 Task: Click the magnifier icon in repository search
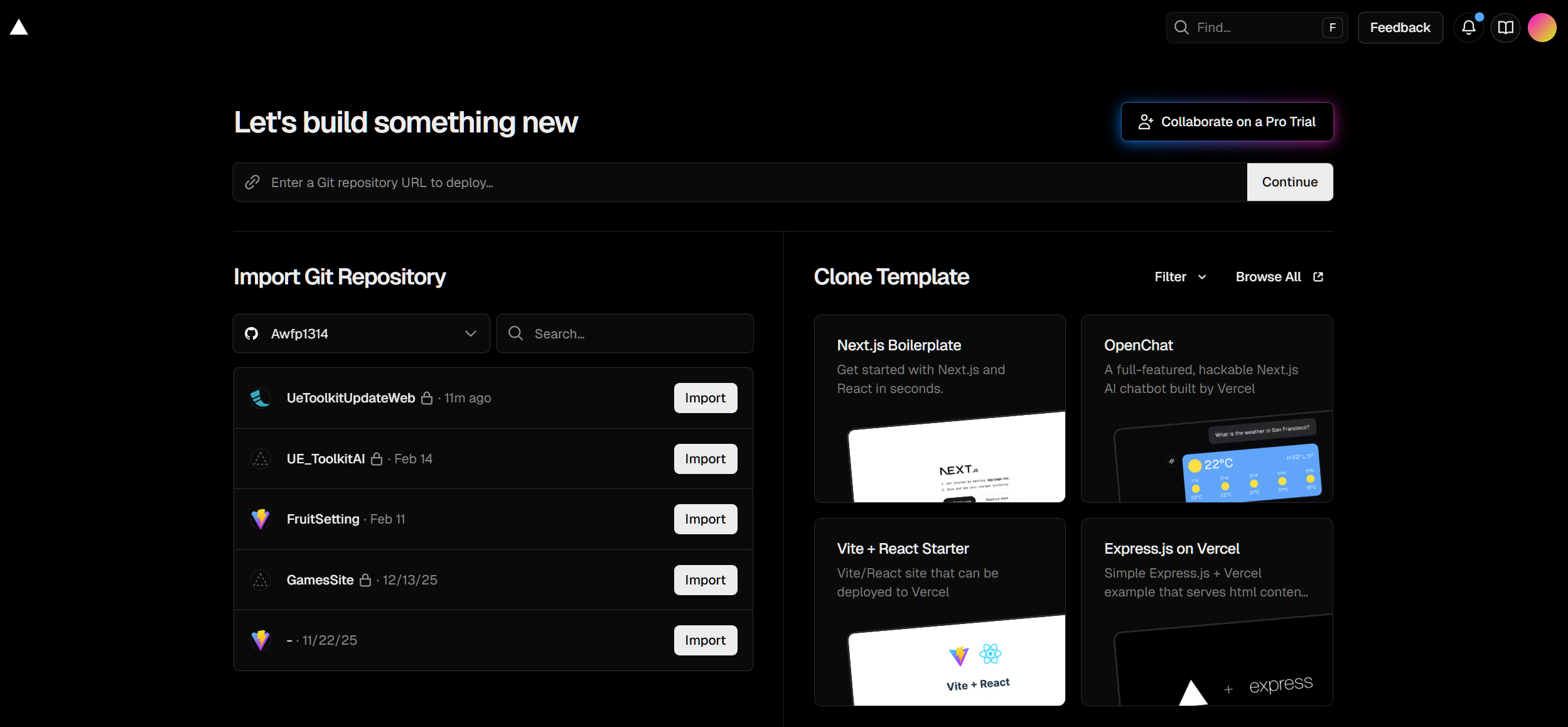coord(515,333)
